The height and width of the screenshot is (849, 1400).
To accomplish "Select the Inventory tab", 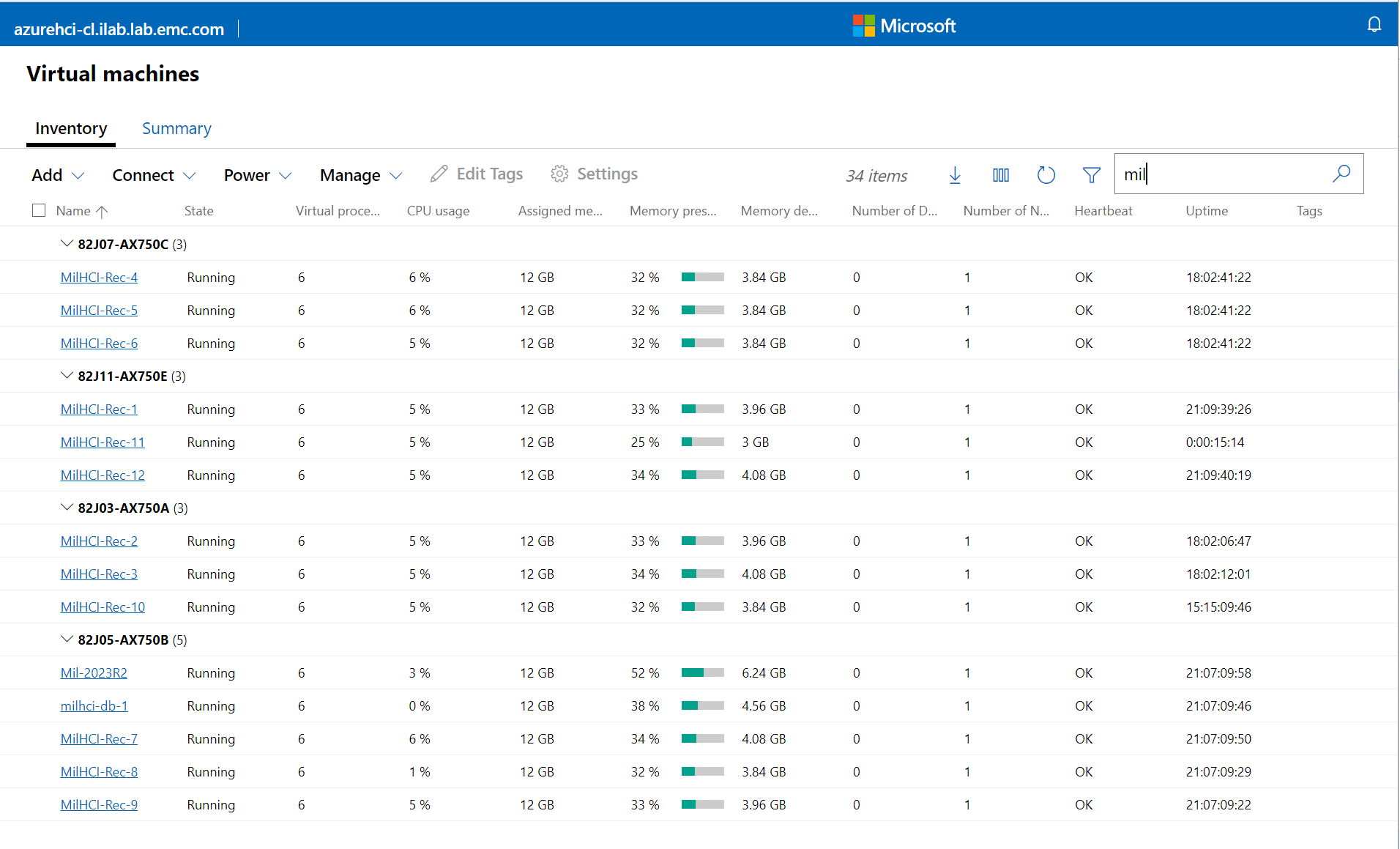I will [71, 129].
